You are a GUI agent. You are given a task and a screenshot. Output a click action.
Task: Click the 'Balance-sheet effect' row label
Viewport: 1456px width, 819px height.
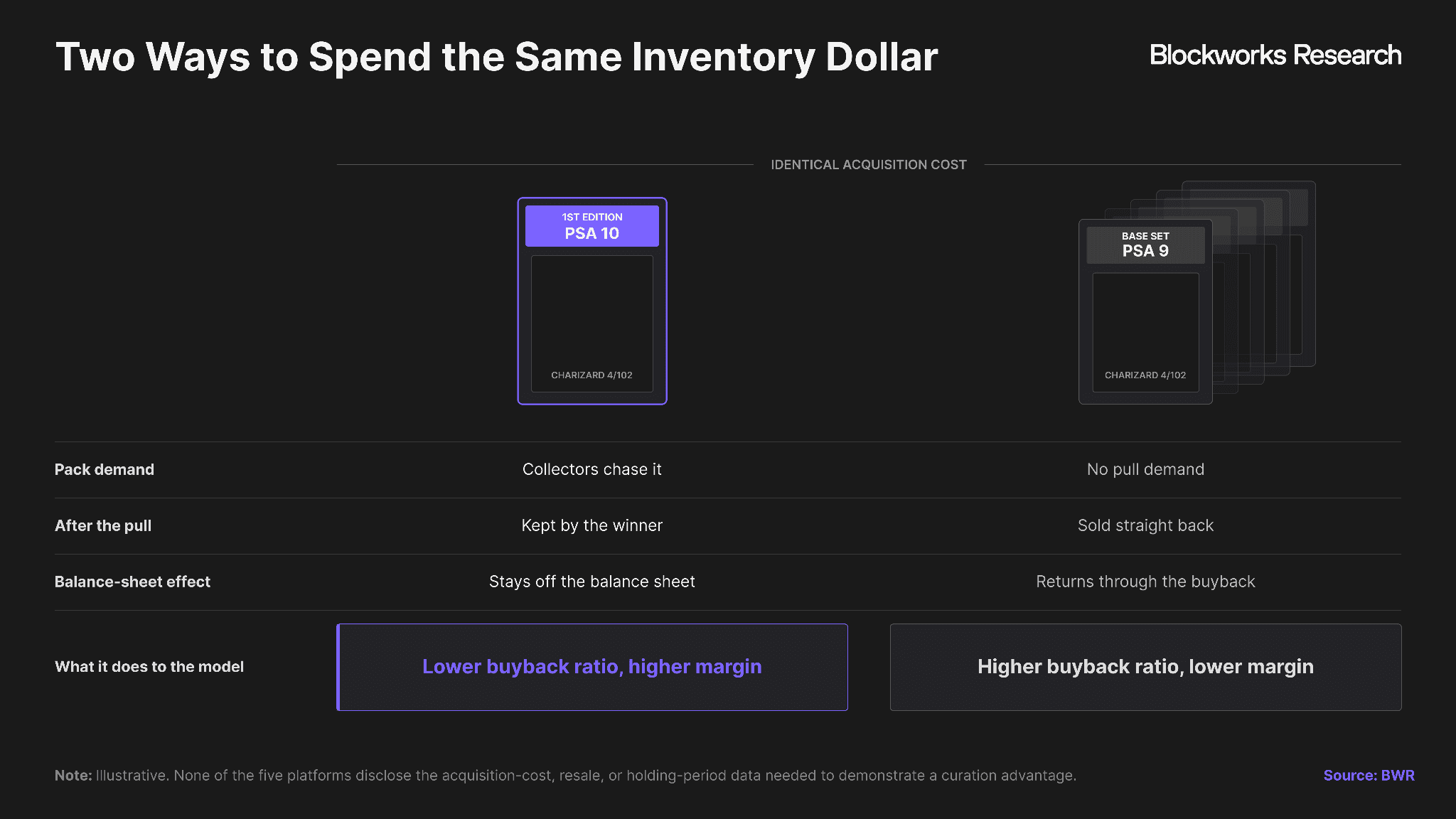click(x=132, y=582)
